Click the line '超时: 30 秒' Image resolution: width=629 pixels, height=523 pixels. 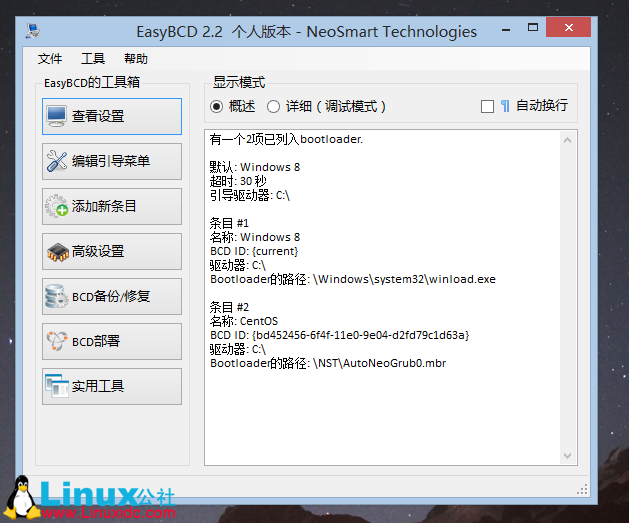click(238, 181)
